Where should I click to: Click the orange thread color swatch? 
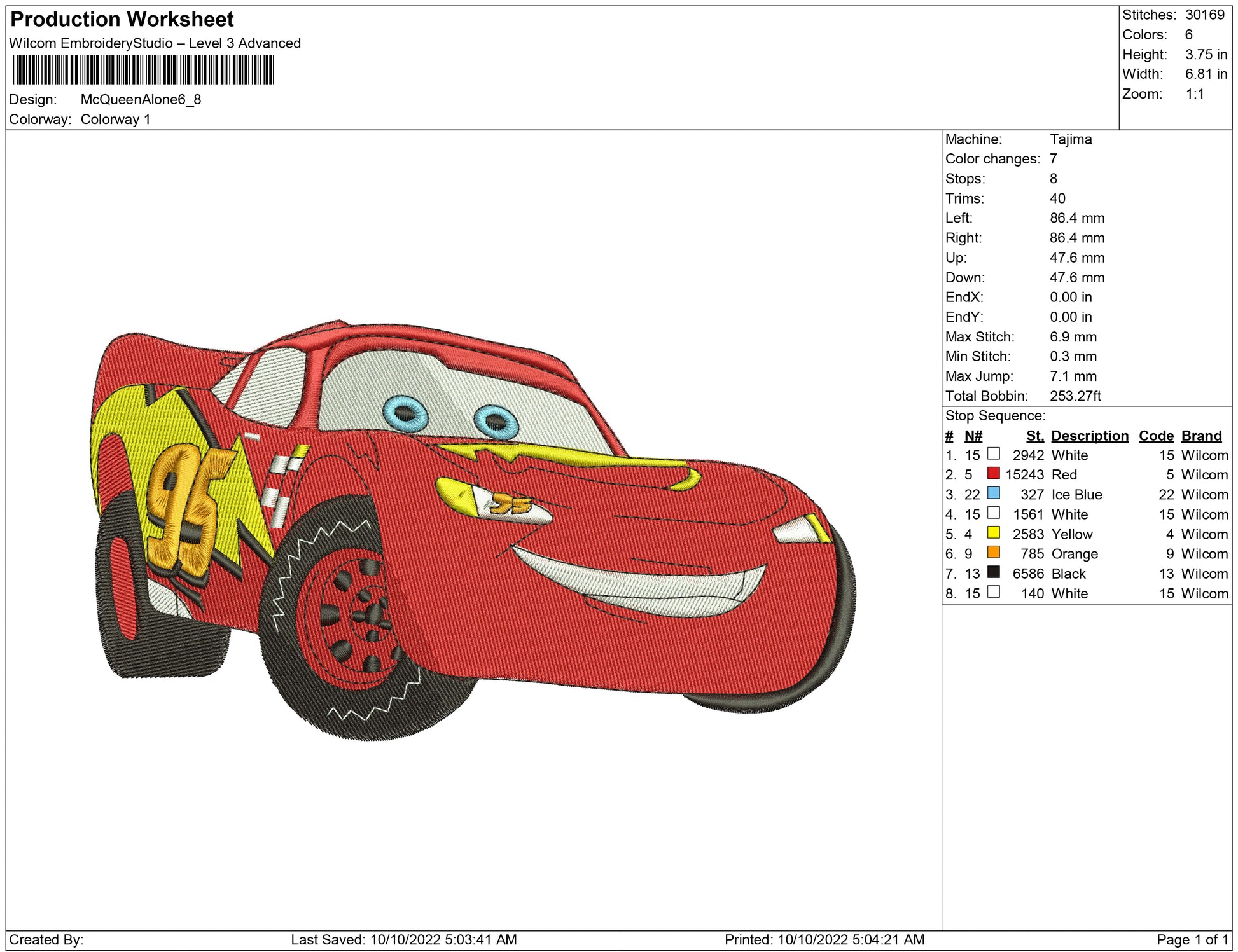993,552
